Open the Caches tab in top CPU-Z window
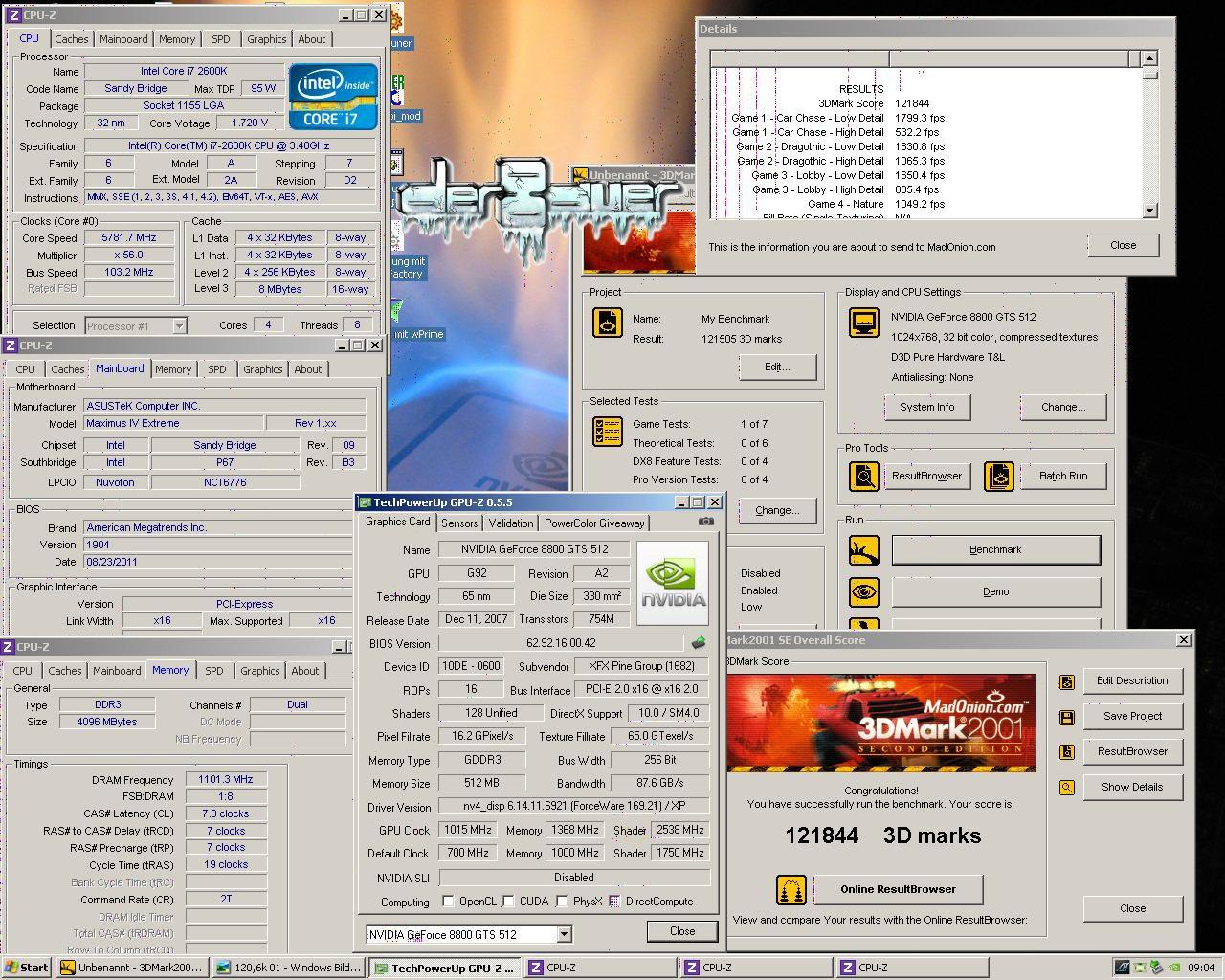Screen dimensions: 1225x980 point(71,39)
